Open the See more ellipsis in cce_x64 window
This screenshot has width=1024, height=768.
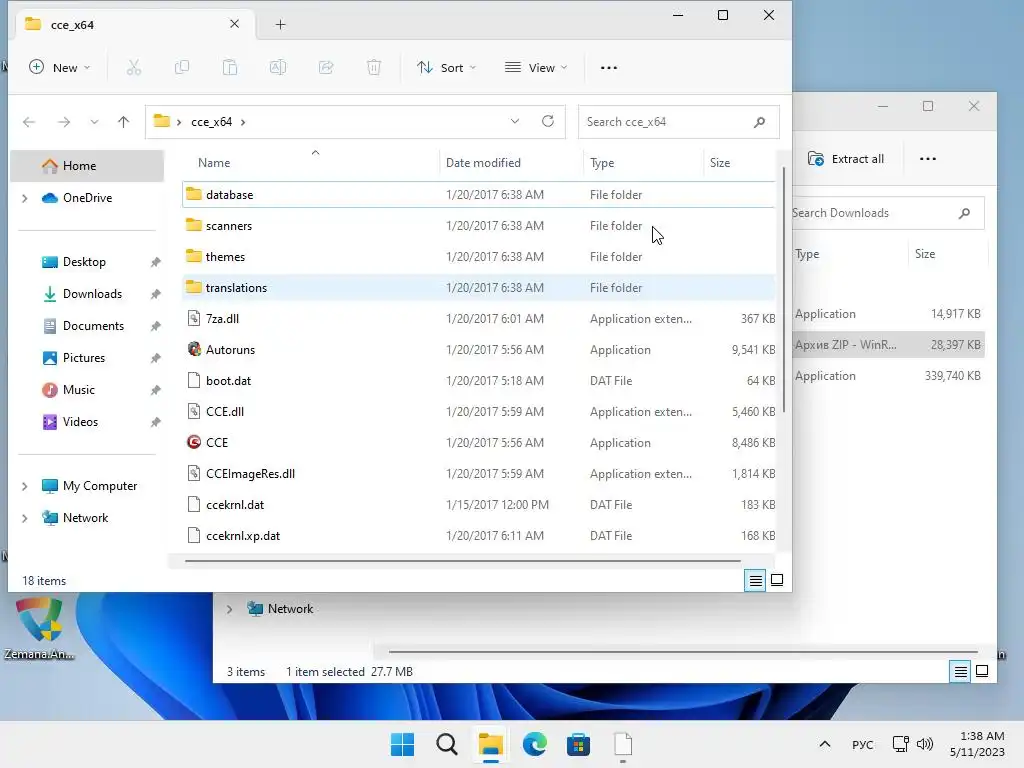point(609,68)
